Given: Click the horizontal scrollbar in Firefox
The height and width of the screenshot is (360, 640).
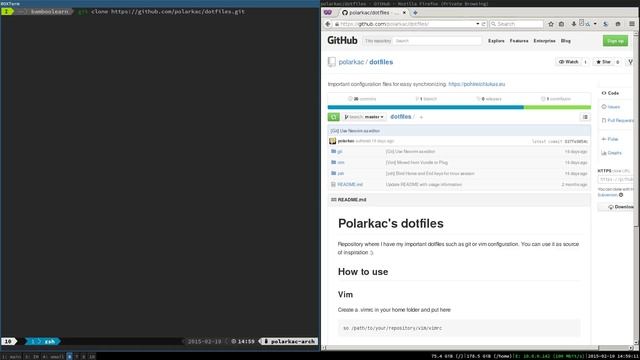Looking at the screenshot, I should (478, 348).
